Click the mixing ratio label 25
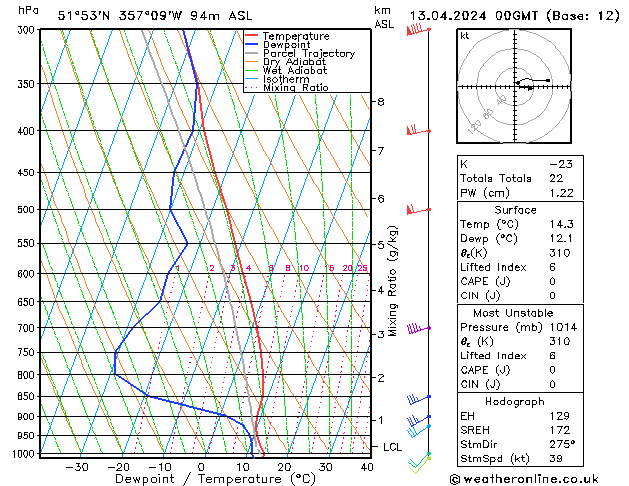The height and width of the screenshot is (486, 629). 362,268
